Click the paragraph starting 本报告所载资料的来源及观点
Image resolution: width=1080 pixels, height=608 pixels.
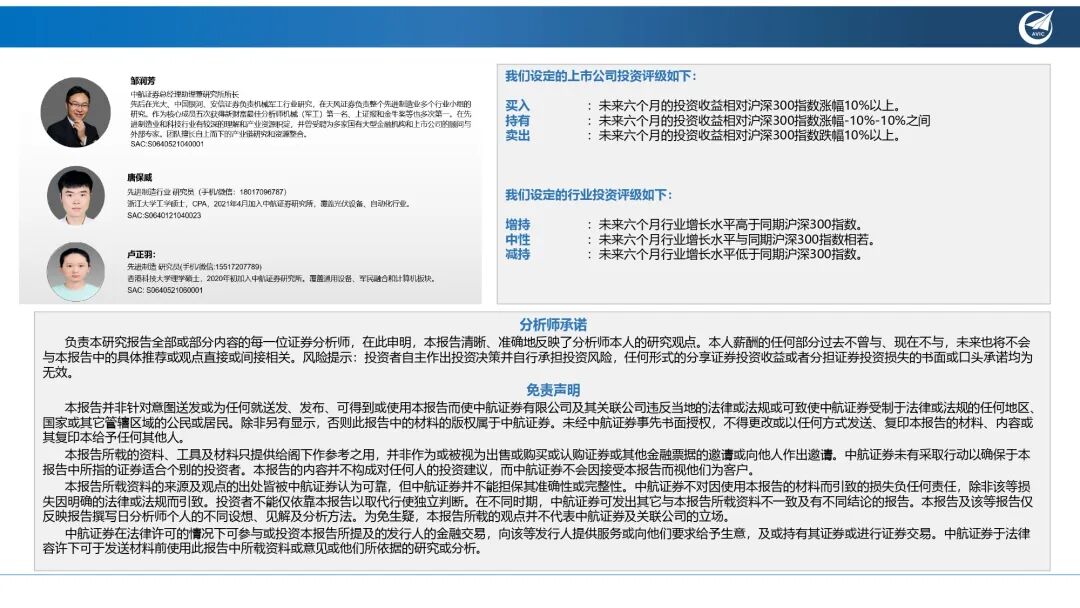538,501
